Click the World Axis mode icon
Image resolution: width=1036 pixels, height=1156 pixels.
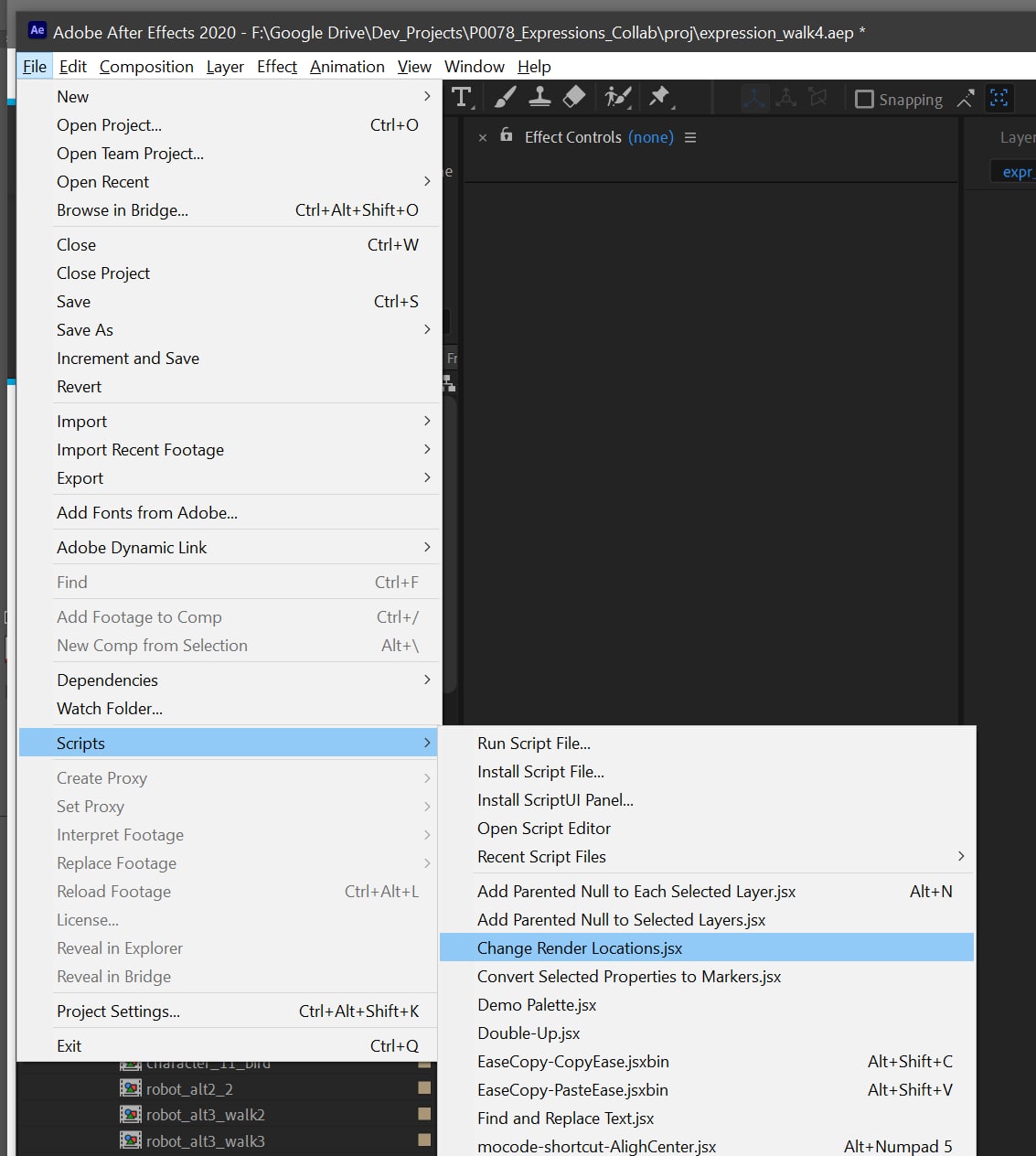click(786, 98)
